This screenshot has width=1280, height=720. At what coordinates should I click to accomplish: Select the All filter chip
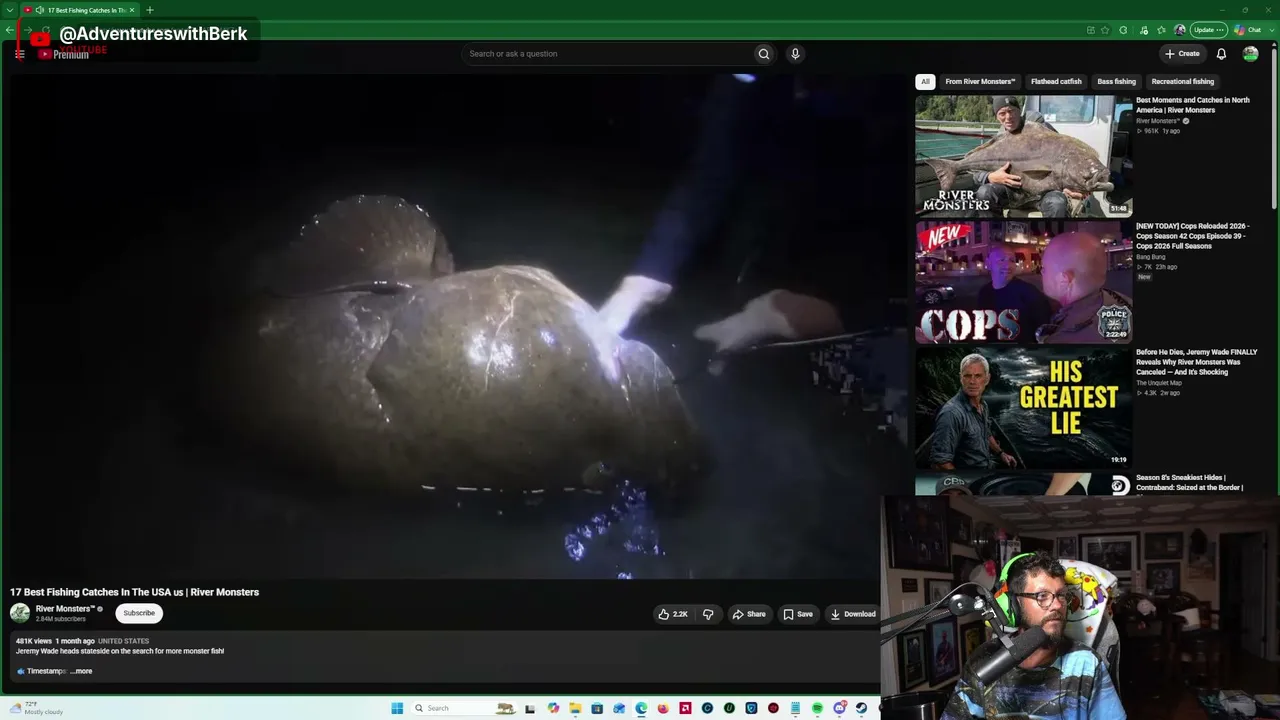pyautogui.click(x=925, y=82)
